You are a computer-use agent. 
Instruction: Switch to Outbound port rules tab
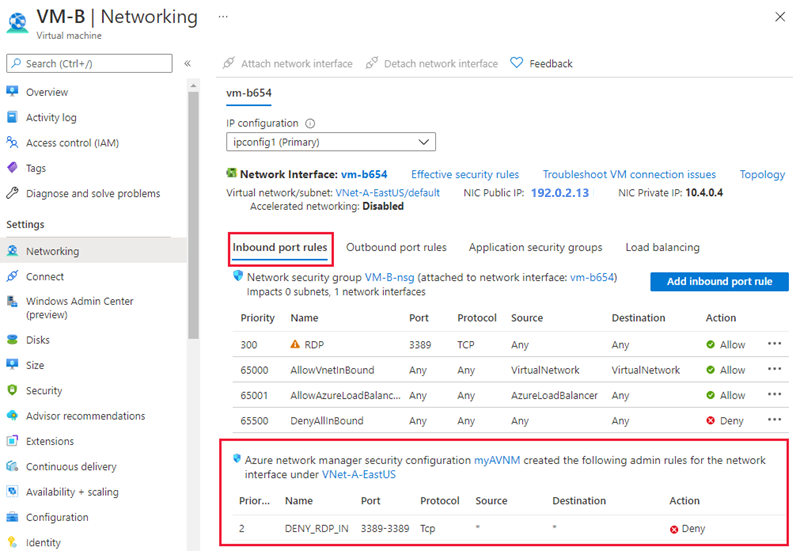396,247
